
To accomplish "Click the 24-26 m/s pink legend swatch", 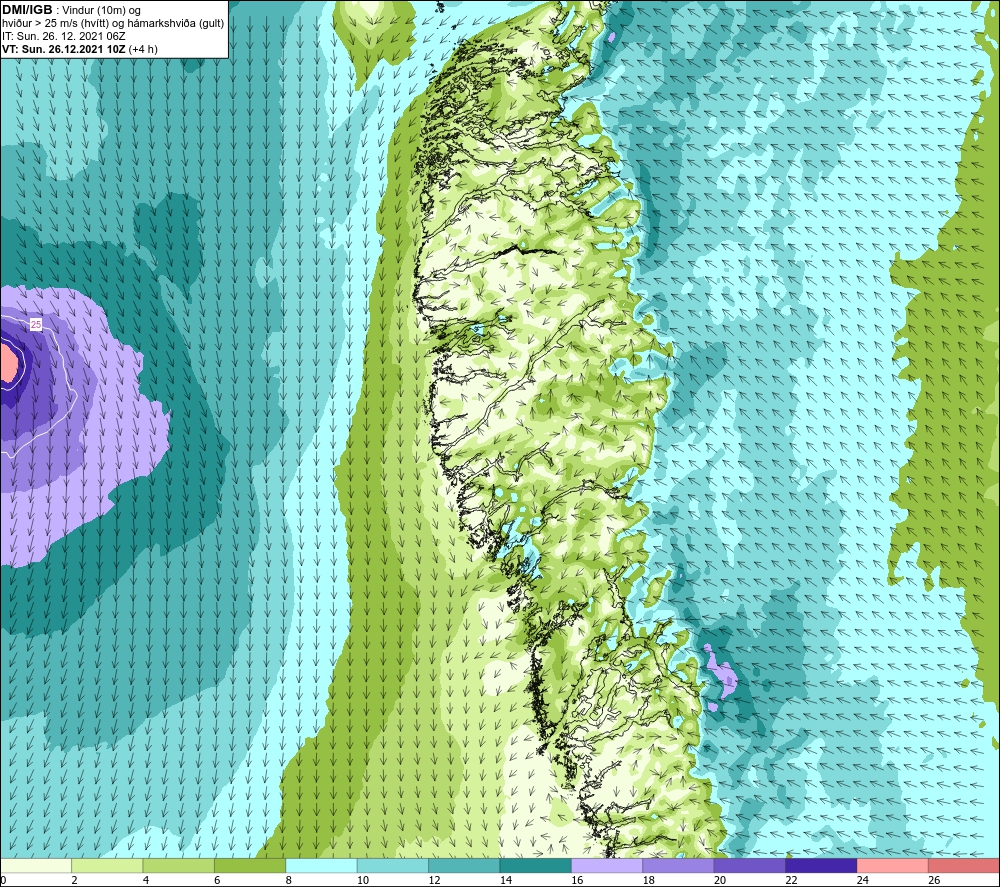I will coord(893,866).
